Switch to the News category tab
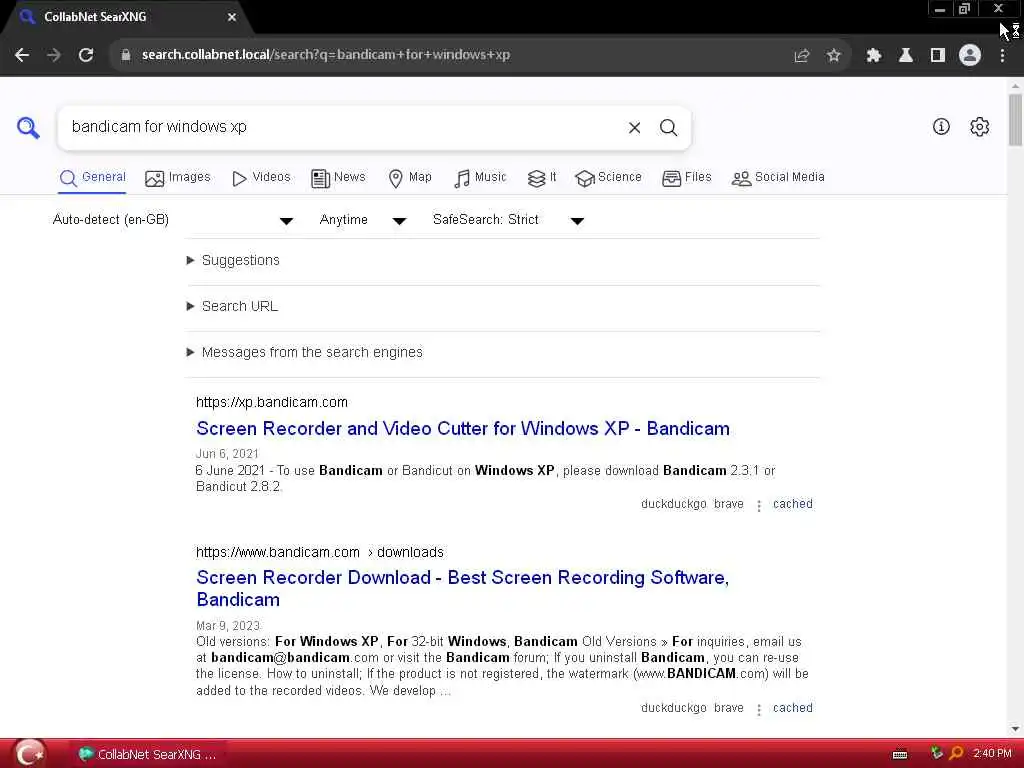This screenshot has height=768, width=1024. pyautogui.click(x=338, y=178)
